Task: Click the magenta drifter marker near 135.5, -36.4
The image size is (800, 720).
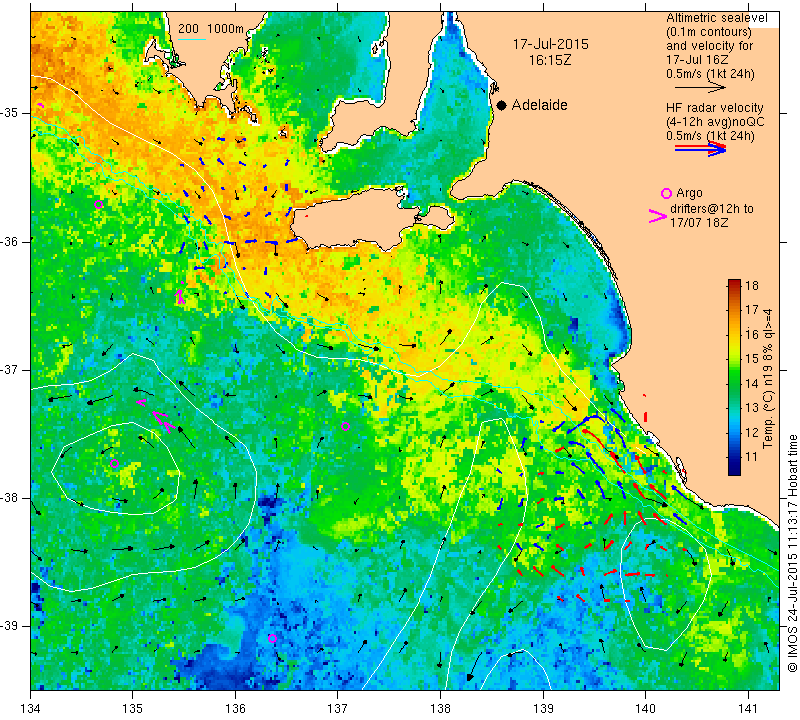Action: coord(181,293)
